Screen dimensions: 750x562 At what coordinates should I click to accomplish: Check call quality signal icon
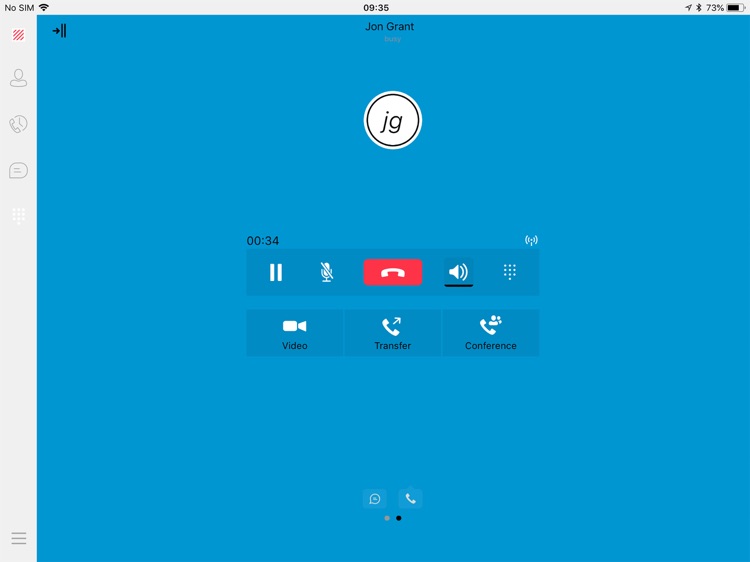[531, 240]
